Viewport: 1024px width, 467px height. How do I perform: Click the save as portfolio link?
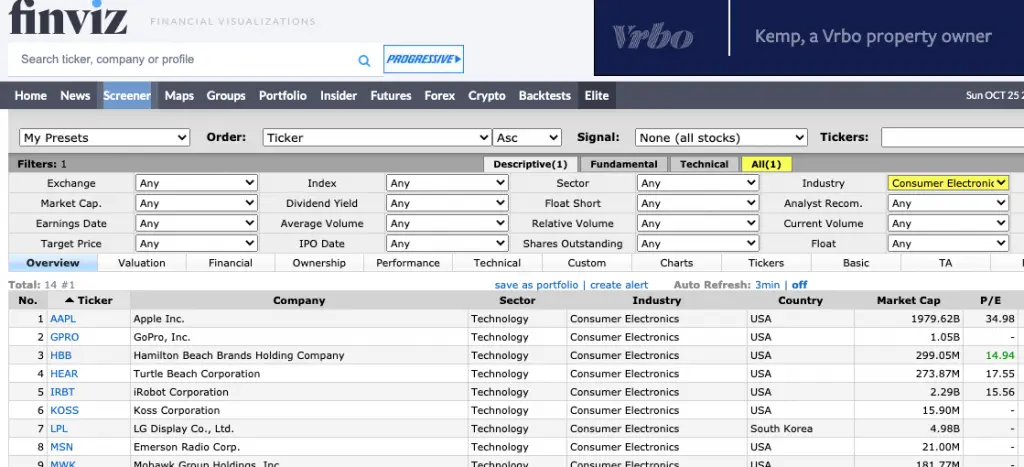point(536,285)
